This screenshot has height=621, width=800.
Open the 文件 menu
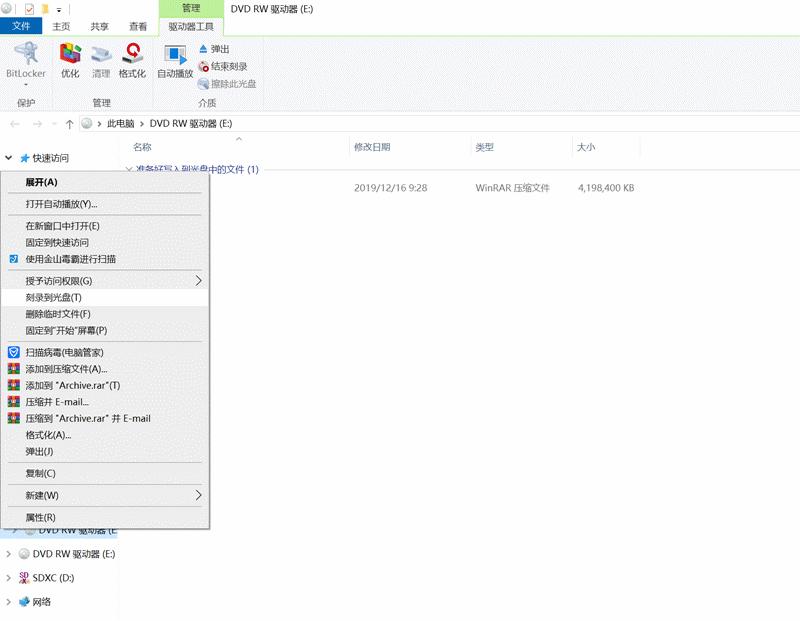pos(21,27)
